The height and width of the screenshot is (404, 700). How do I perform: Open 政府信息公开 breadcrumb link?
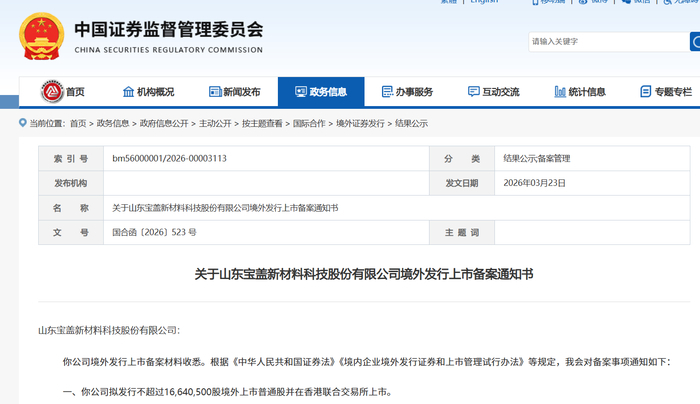pos(164,124)
